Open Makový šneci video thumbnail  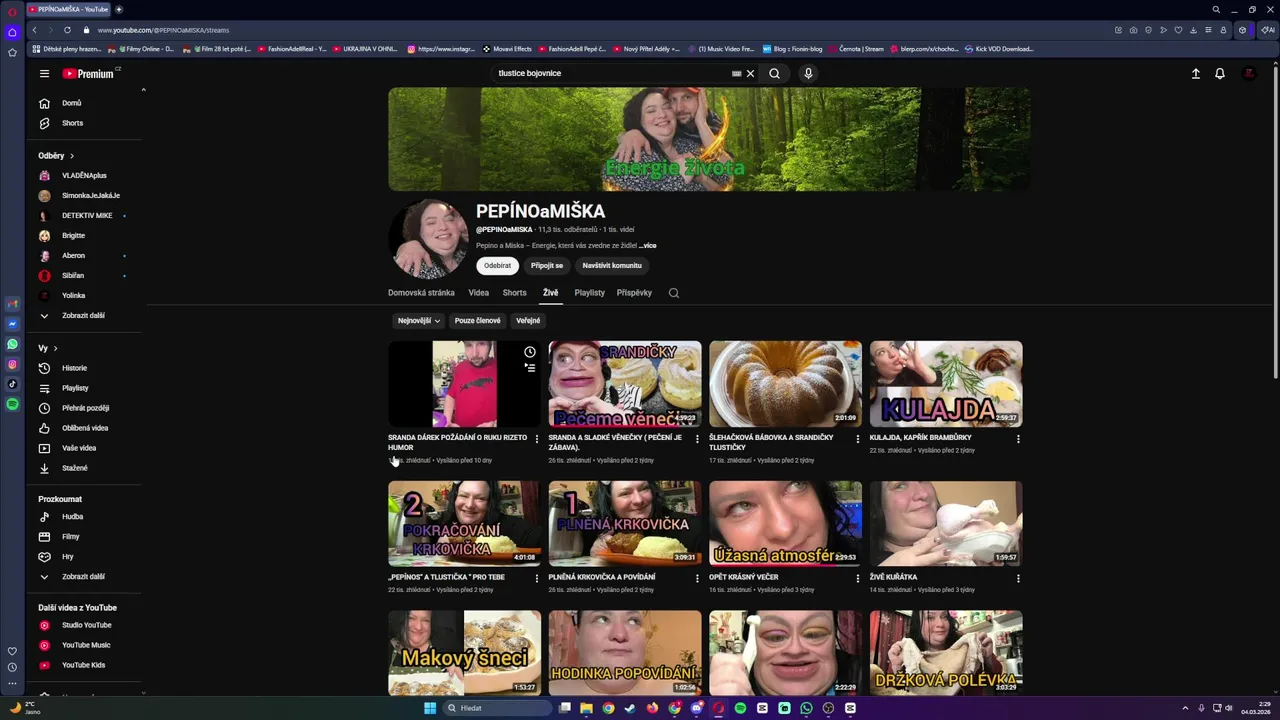pos(464,653)
